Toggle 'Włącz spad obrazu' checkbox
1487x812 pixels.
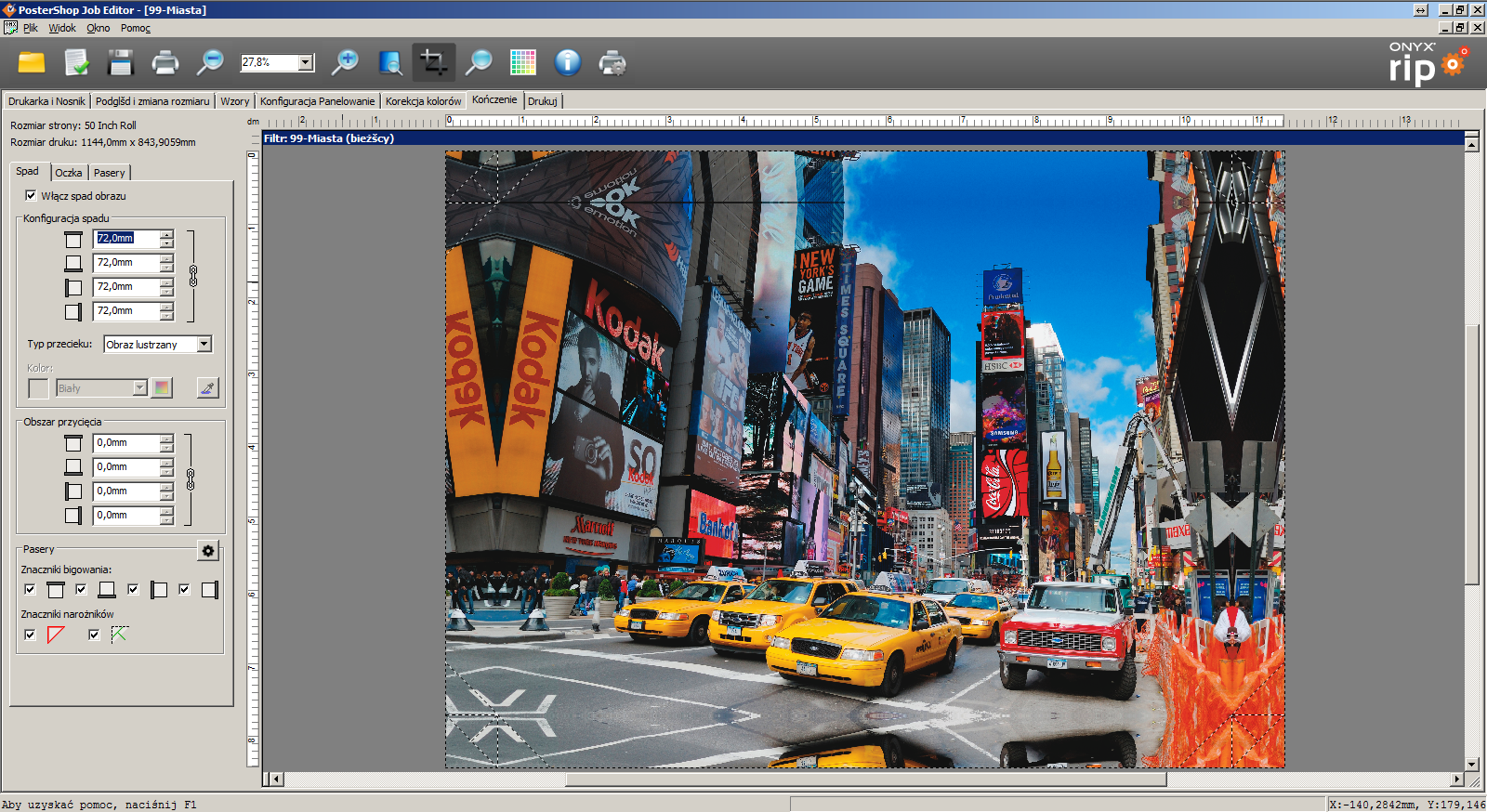31,195
